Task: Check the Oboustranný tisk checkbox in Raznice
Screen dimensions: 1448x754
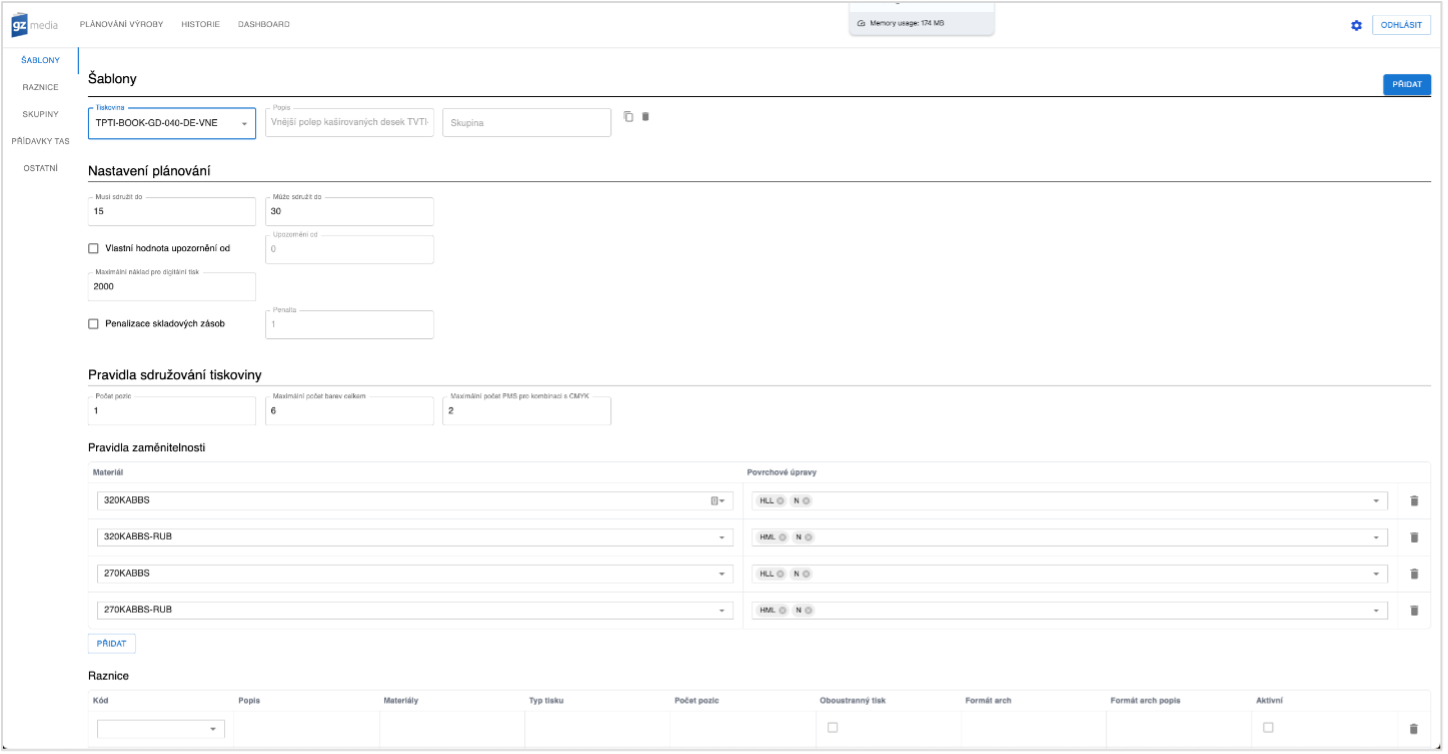Action: 832,727
